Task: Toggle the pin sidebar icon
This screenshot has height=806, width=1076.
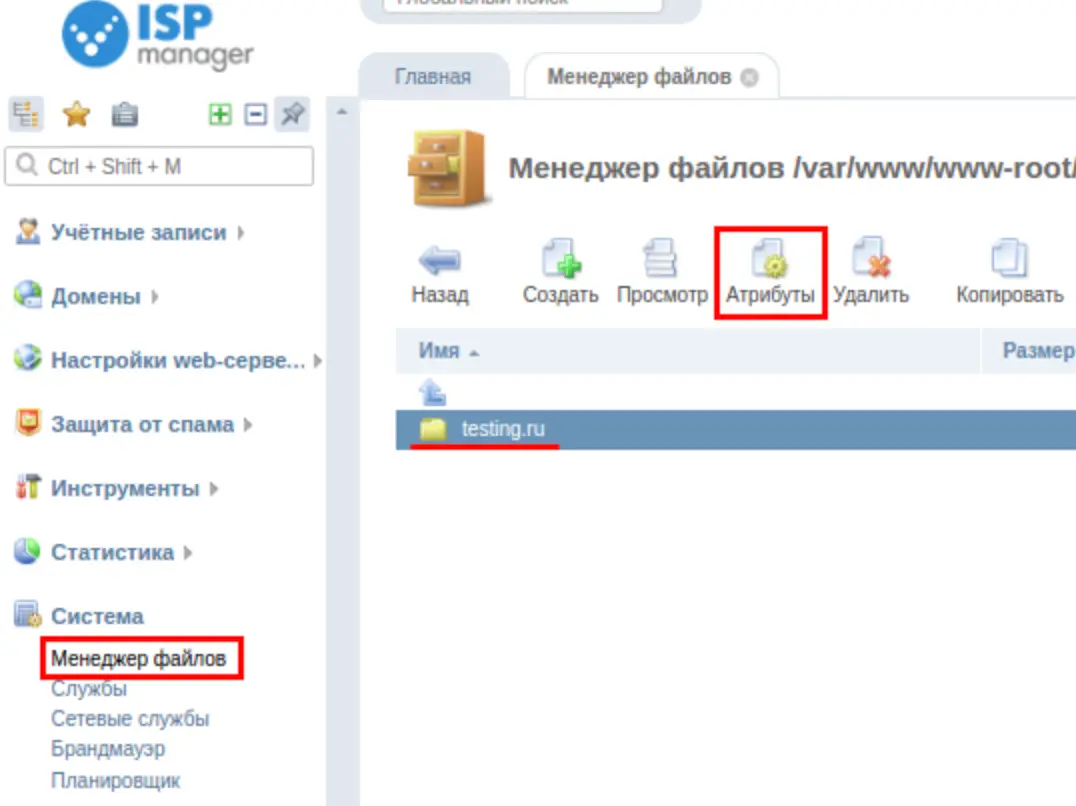Action: (x=292, y=114)
